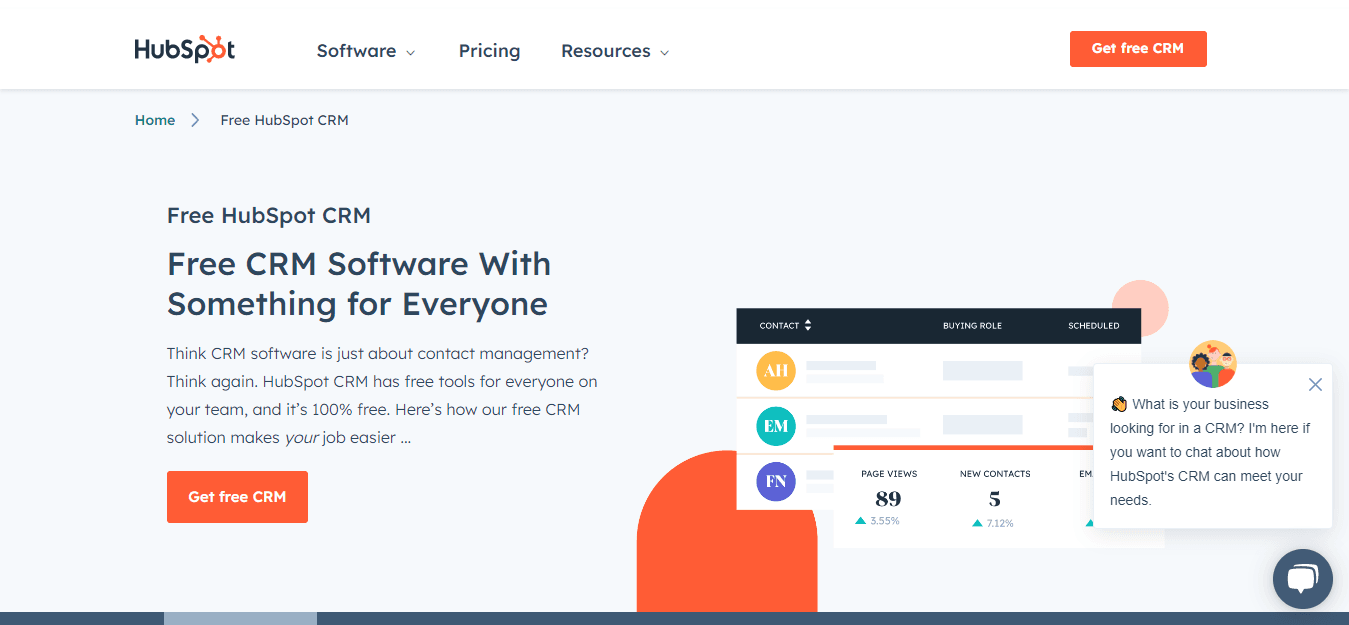Go to Home breadcrumb link
The image size is (1349, 625).
pyautogui.click(x=155, y=120)
